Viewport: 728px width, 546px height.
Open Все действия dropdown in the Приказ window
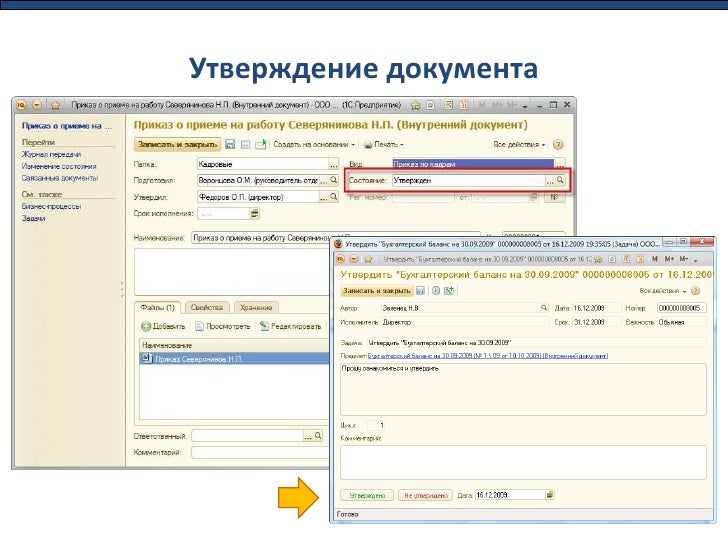pyautogui.click(x=519, y=144)
